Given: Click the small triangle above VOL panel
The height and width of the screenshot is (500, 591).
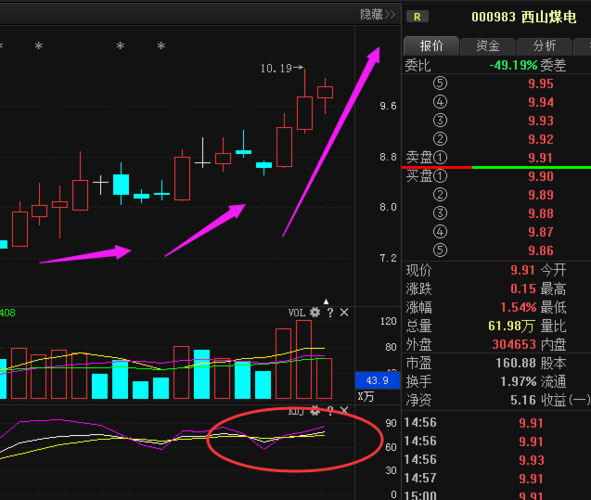Looking at the screenshot, I should [x=326, y=301].
